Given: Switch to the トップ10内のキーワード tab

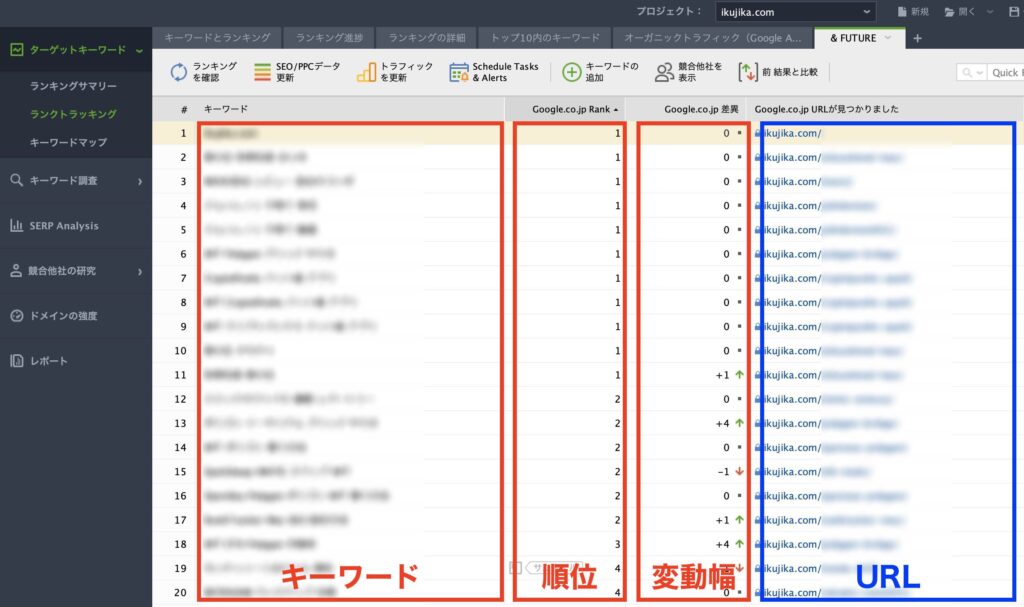Looking at the screenshot, I should click(545, 38).
